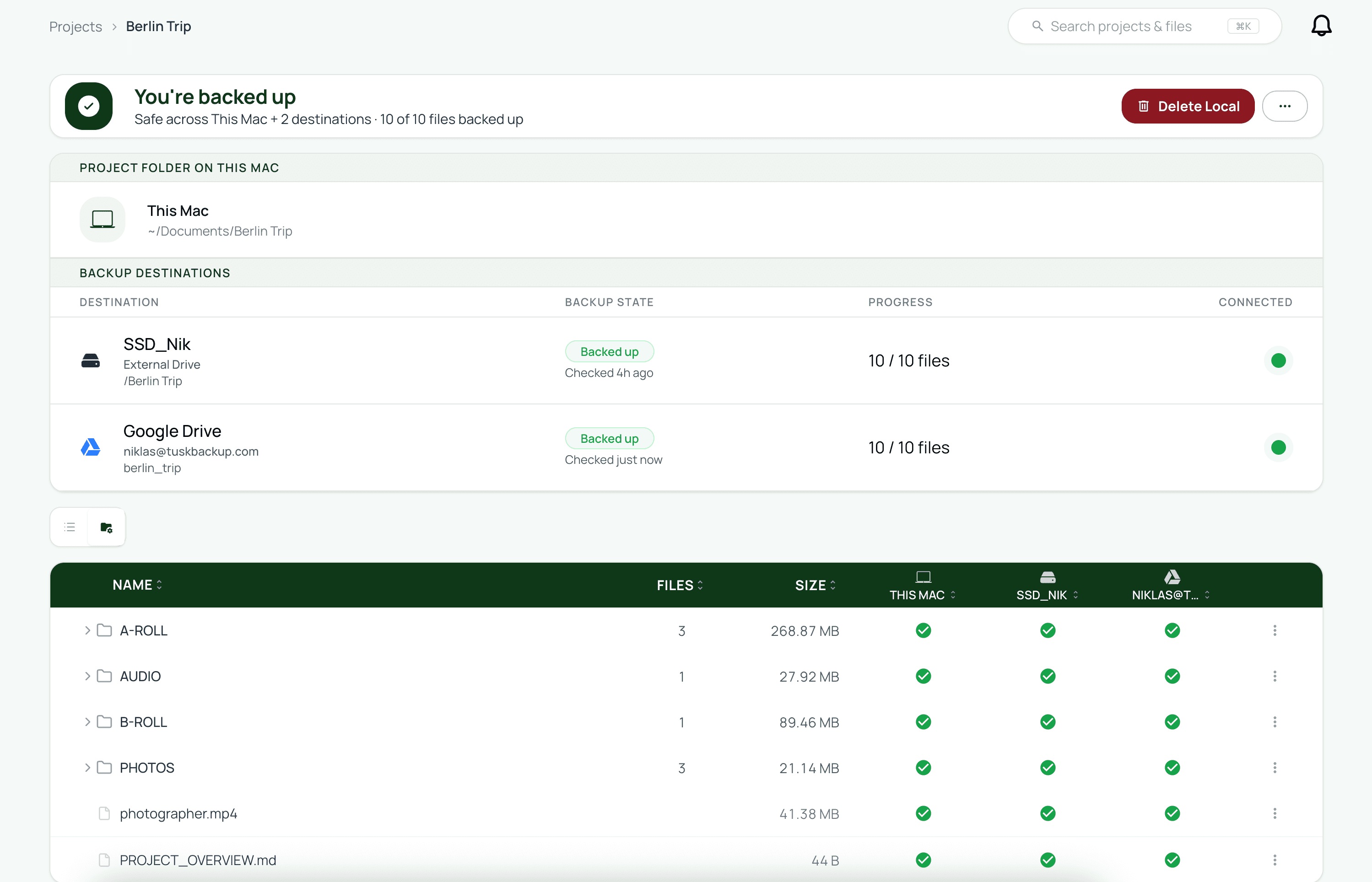Open row menu for PROJECT_OVERVIEW.md

[x=1275, y=860]
